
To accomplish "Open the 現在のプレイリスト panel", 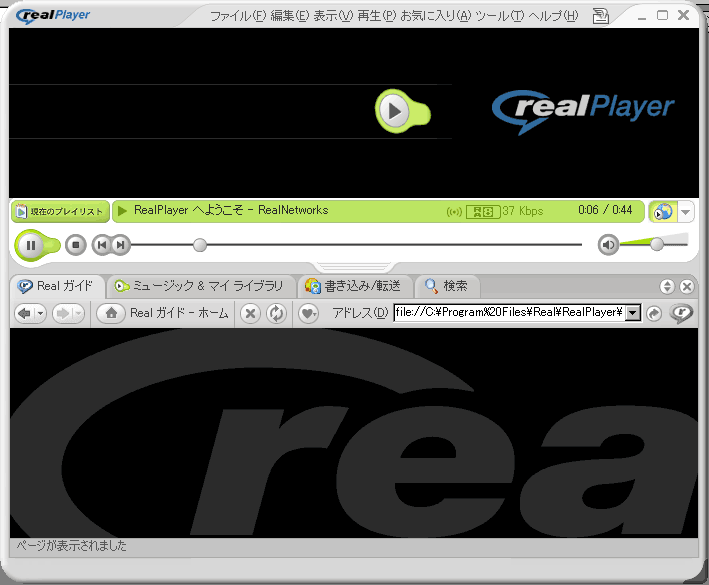I will pos(61,212).
